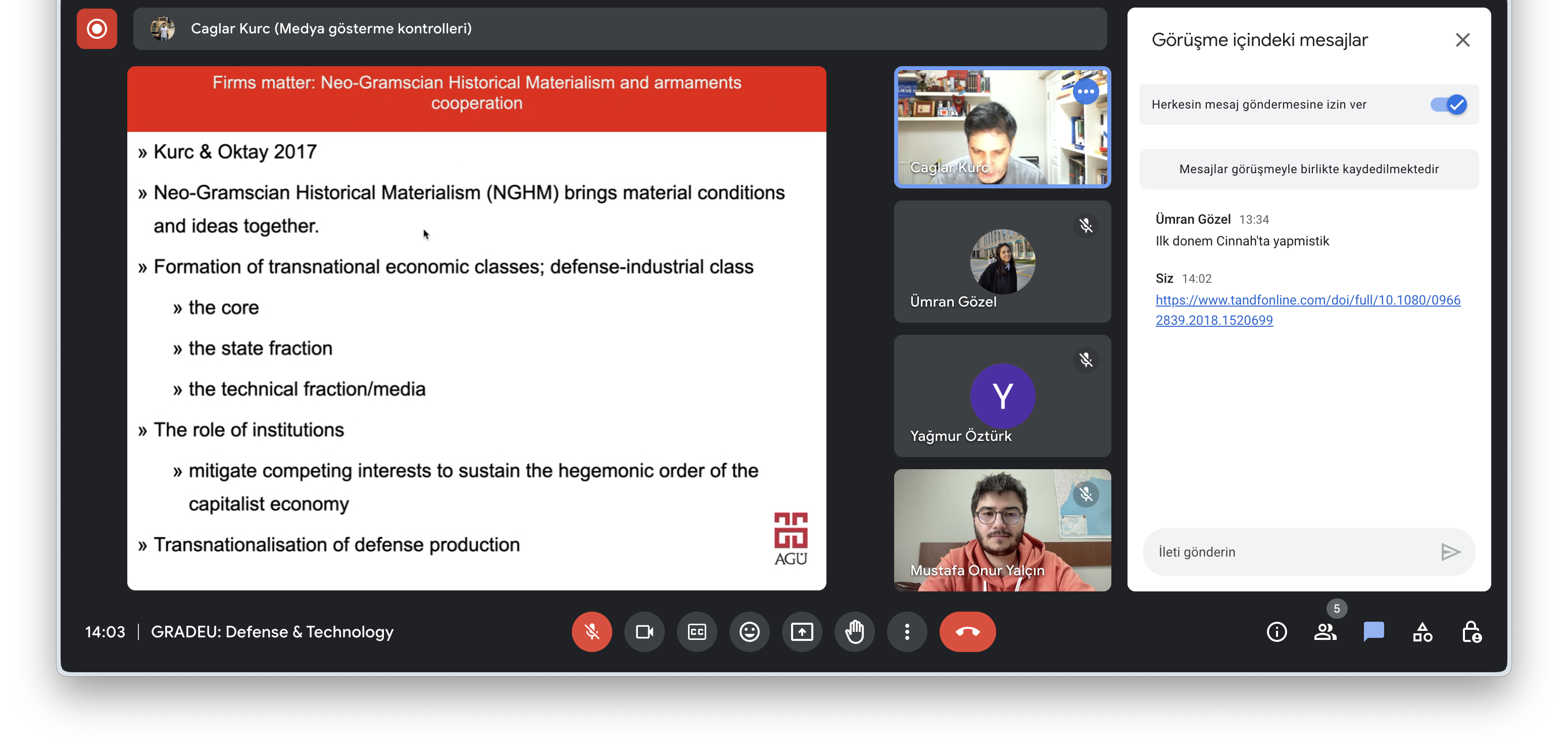Click the recording indicator icon
This screenshot has height=750, width=1568.
pos(97,29)
